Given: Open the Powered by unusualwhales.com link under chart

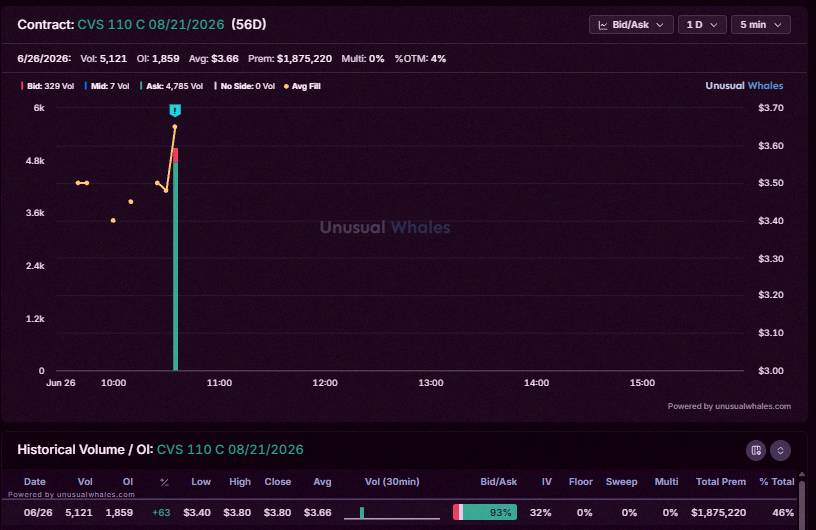Looking at the screenshot, I should (x=729, y=406).
